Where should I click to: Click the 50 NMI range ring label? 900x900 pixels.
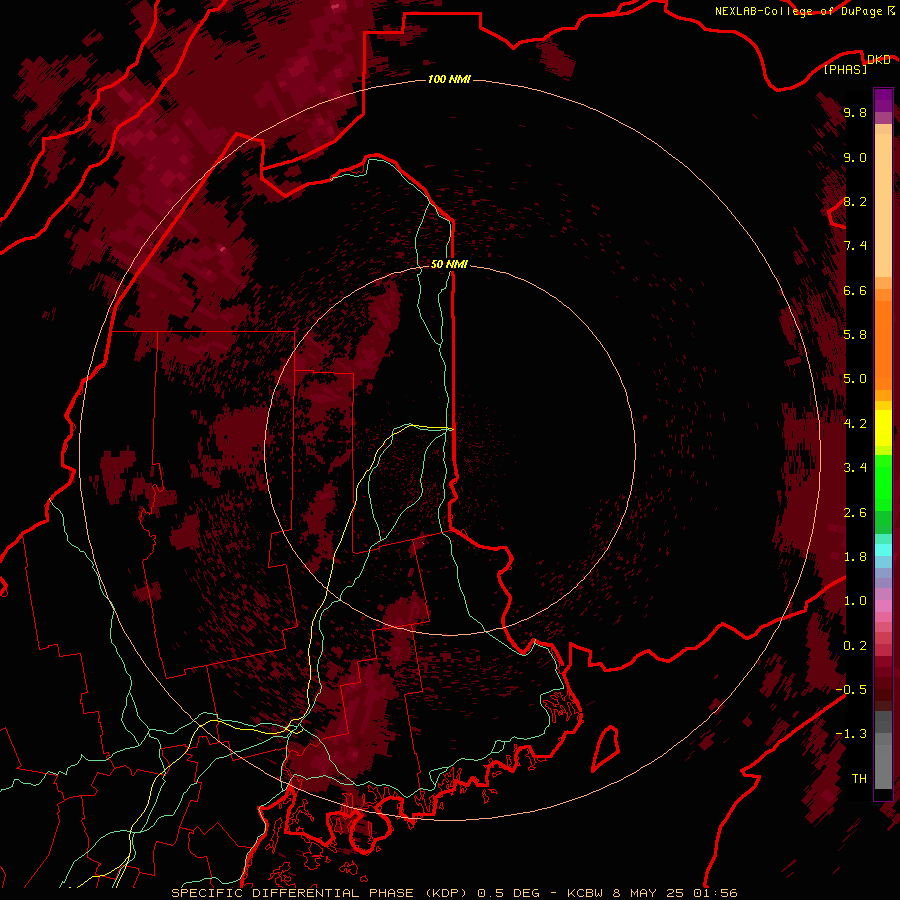pyautogui.click(x=449, y=264)
